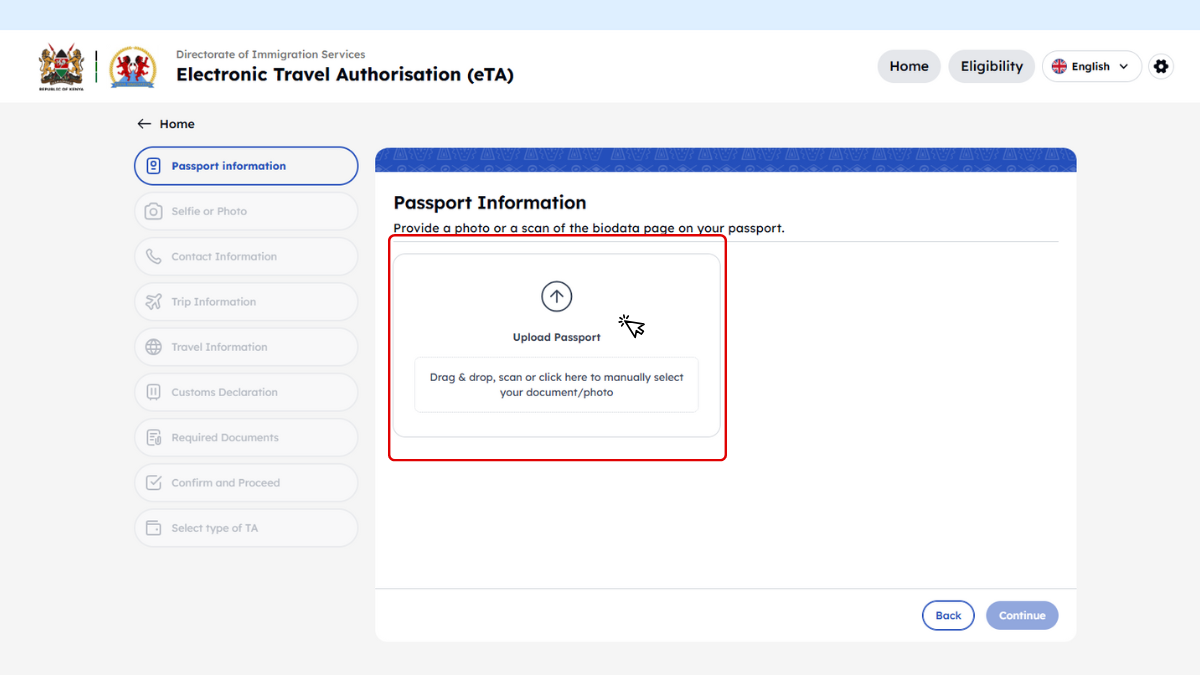The width and height of the screenshot is (1200, 675).
Task: Go back using the Home arrow icon
Action: (144, 124)
